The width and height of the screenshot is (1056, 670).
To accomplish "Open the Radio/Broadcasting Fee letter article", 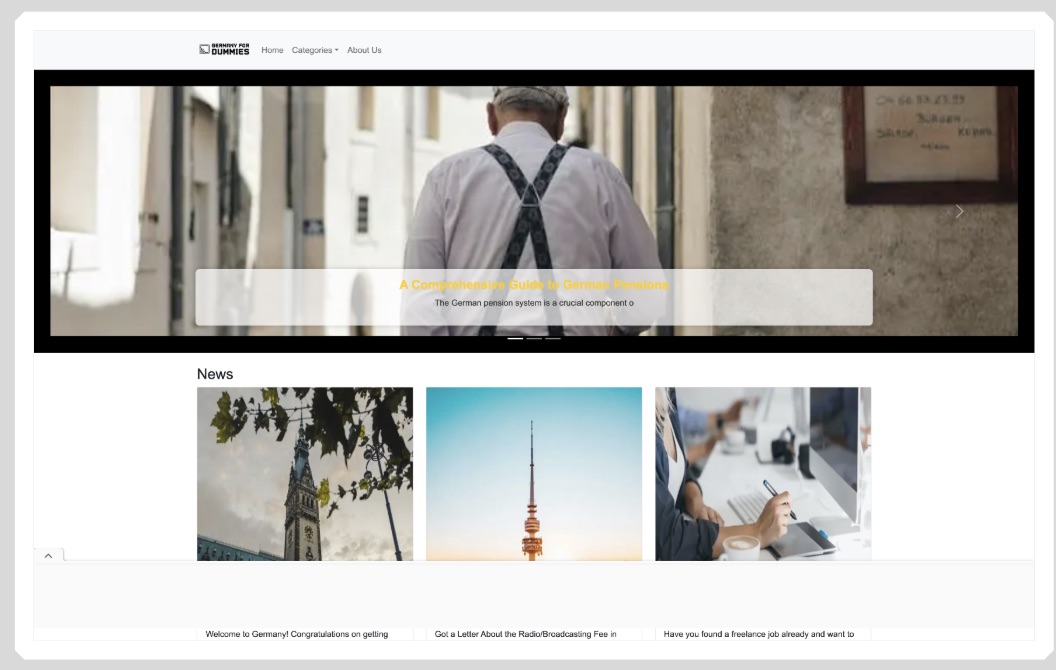I will tap(525, 634).
